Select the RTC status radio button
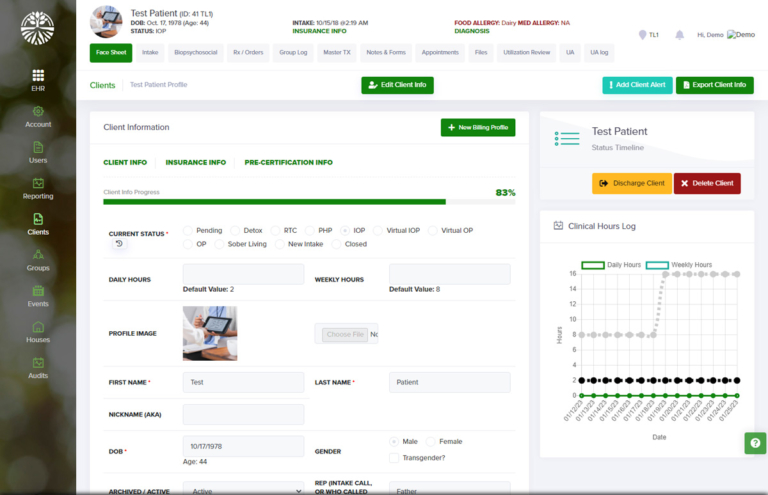768x495 pixels. click(x=275, y=231)
